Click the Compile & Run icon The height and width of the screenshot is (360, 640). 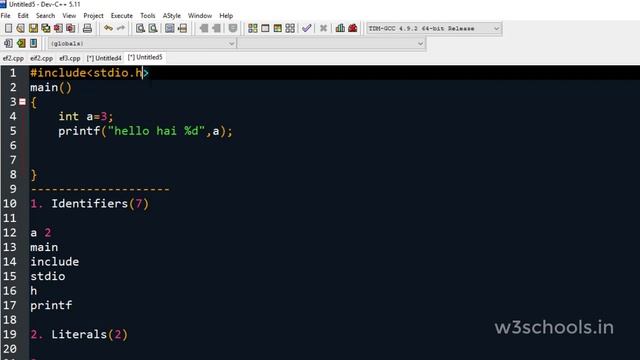(278, 28)
